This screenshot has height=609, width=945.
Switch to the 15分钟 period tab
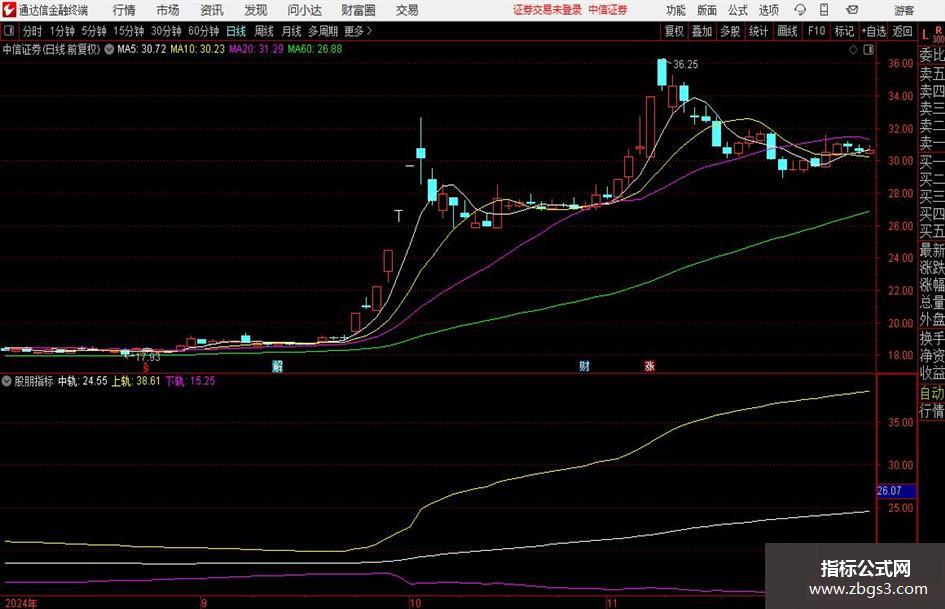click(128, 31)
